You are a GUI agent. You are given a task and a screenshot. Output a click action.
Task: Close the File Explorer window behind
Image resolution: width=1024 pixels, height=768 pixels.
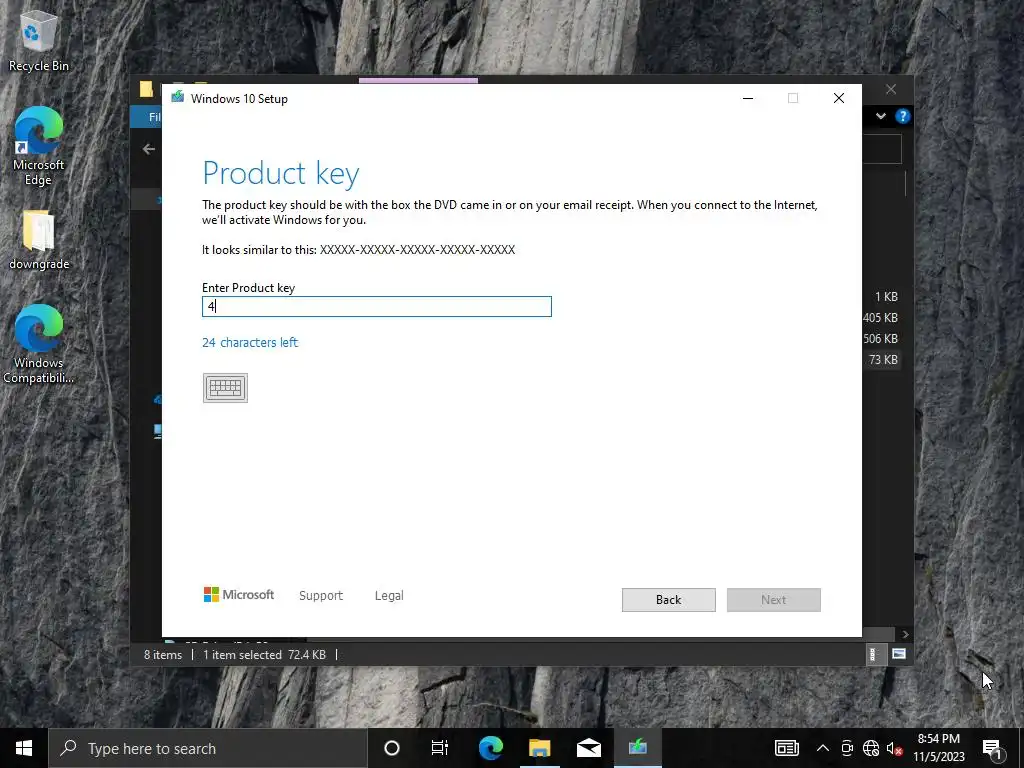[891, 89]
